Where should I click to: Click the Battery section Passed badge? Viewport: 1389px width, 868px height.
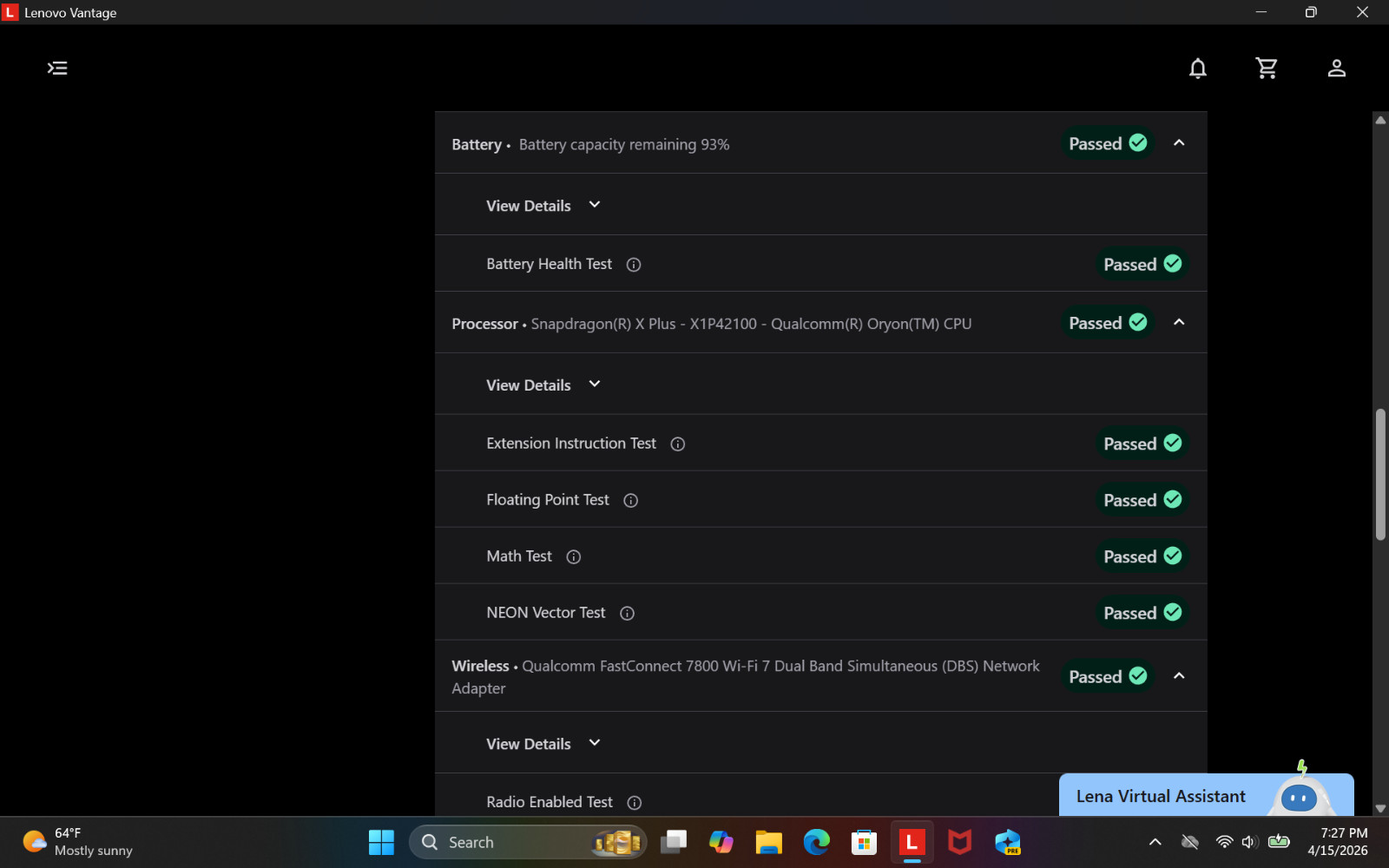[1108, 143]
